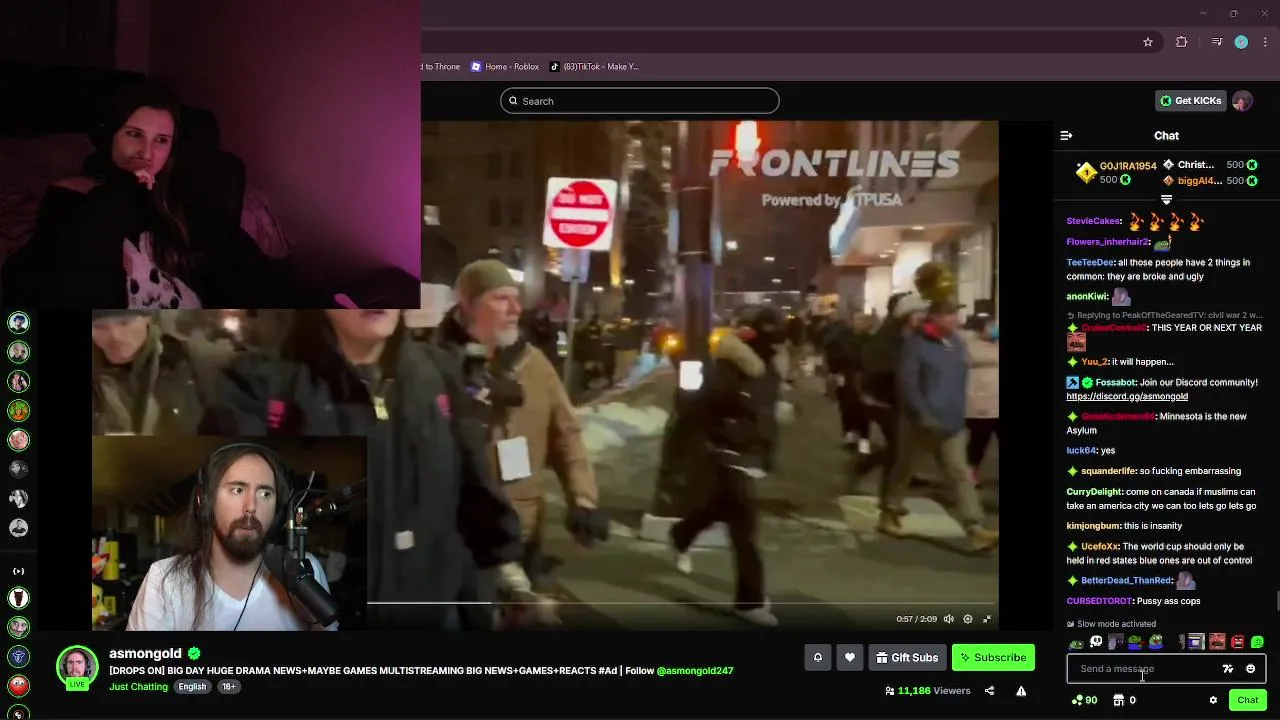
Task: Click username squanderlife in chat
Action: [1108, 471]
